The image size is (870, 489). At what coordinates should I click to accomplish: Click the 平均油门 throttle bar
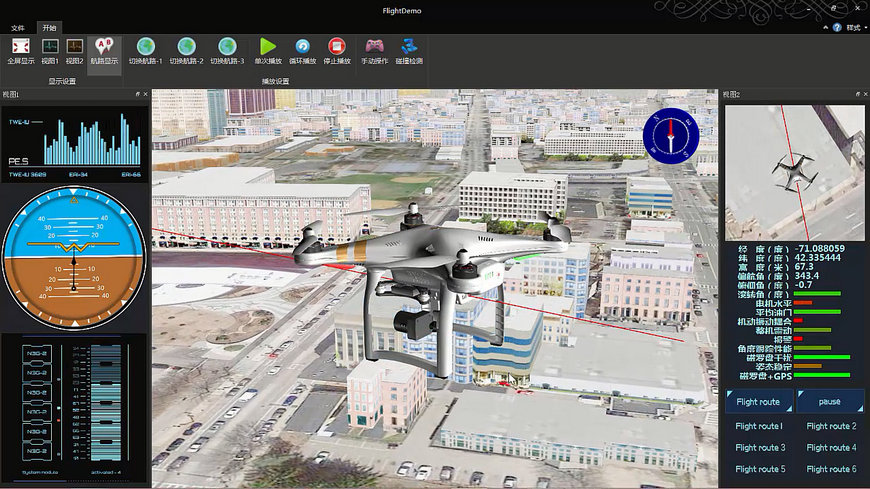(817, 312)
